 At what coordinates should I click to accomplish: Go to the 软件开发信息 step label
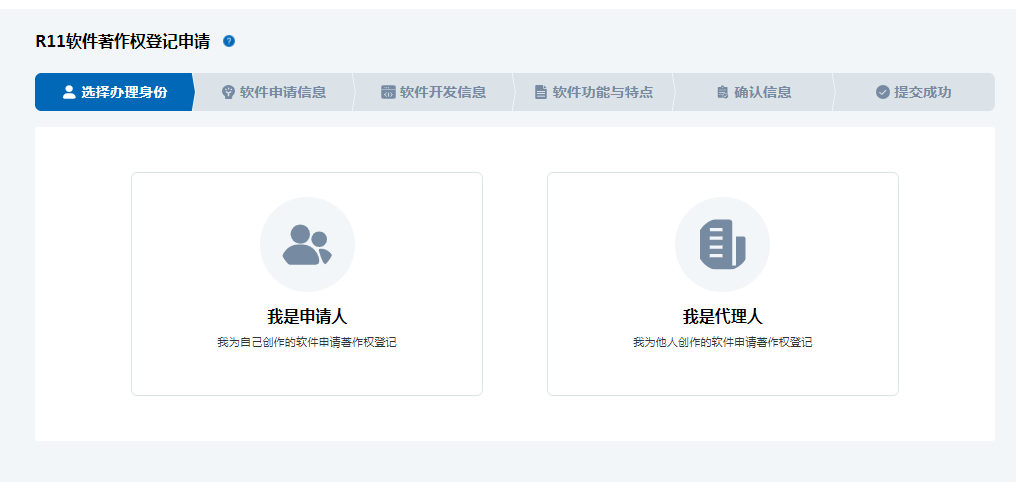tap(443, 92)
